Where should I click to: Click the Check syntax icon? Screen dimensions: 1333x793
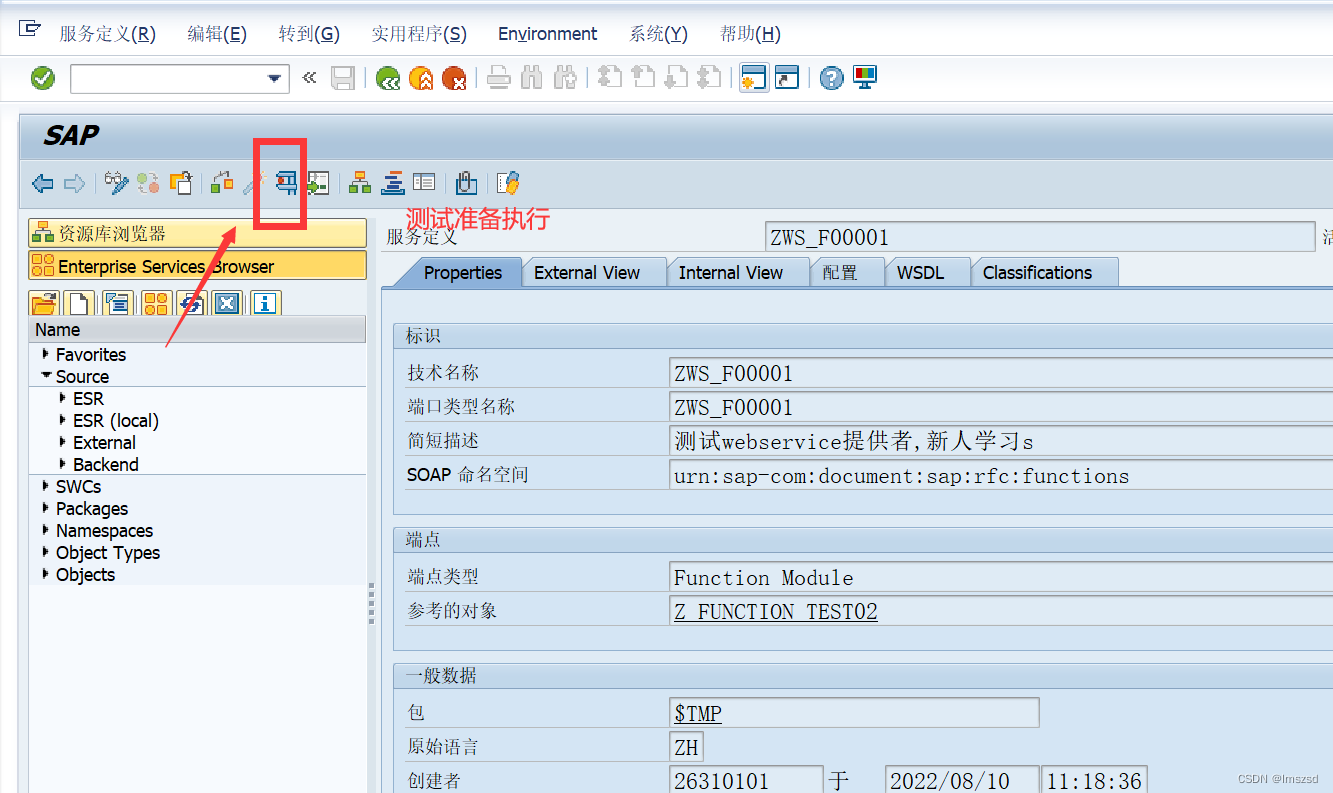point(222,183)
